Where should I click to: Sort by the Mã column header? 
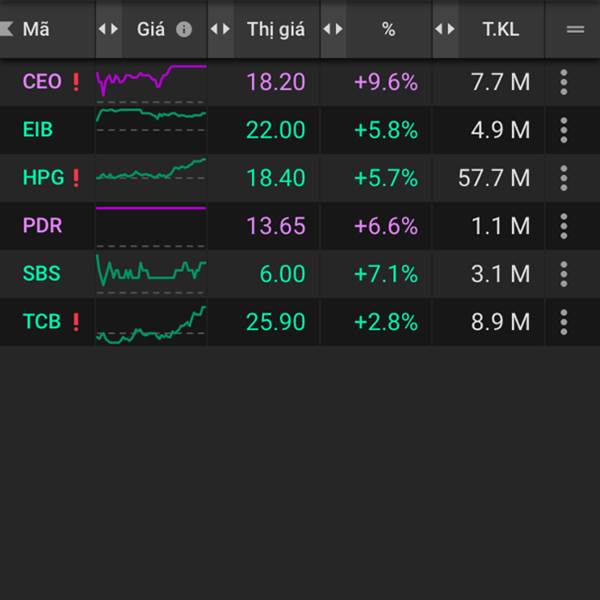coord(36,29)
